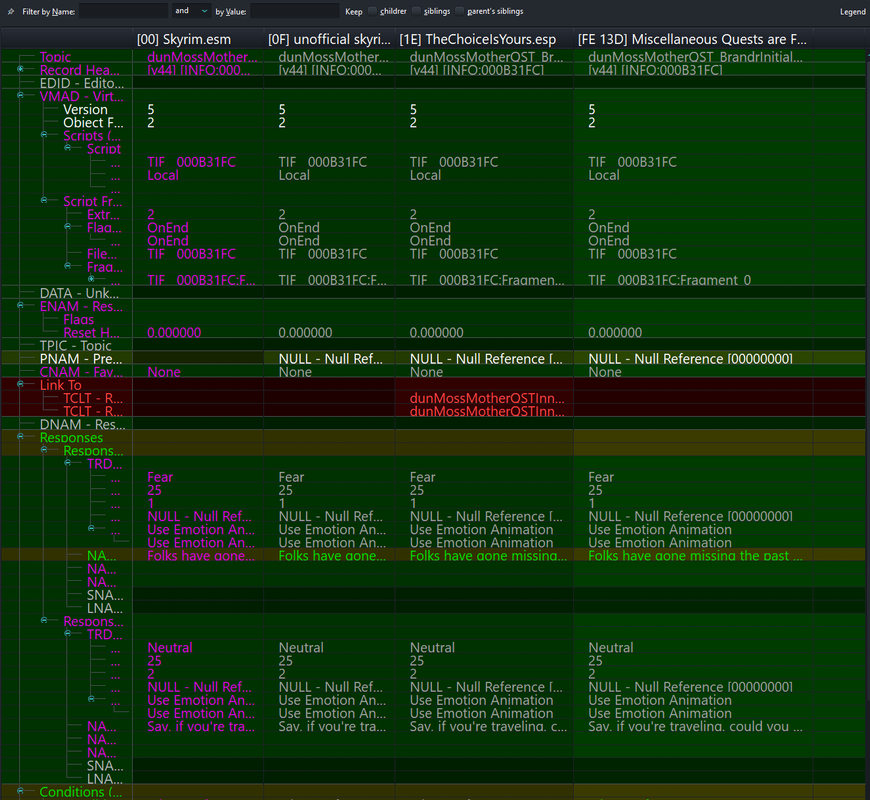Select the [FE 13D] Miscellaneous Quests column header
The image size is (870, 800).
693,39
